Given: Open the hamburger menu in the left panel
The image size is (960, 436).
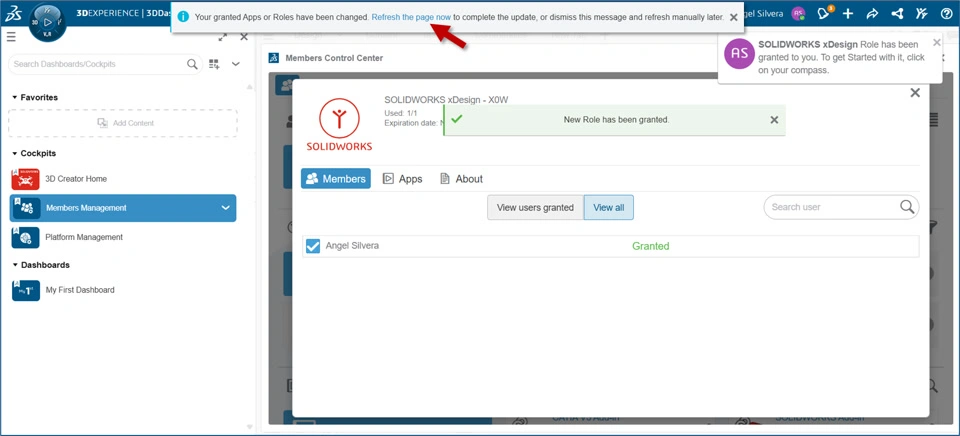Looking at the screenshot, I should [11, 37].
